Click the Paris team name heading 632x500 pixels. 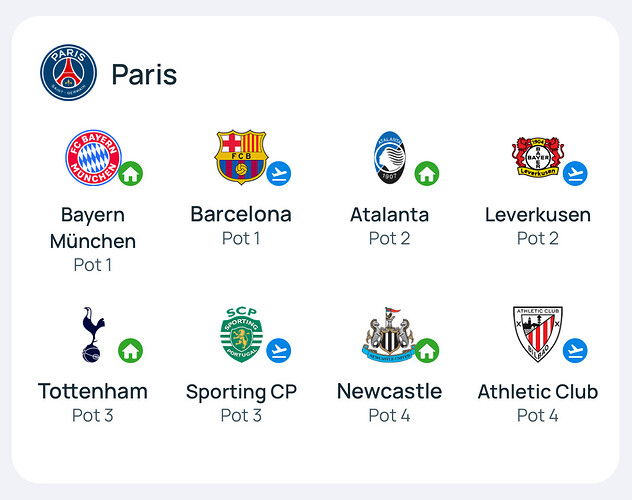click(144, 75)
